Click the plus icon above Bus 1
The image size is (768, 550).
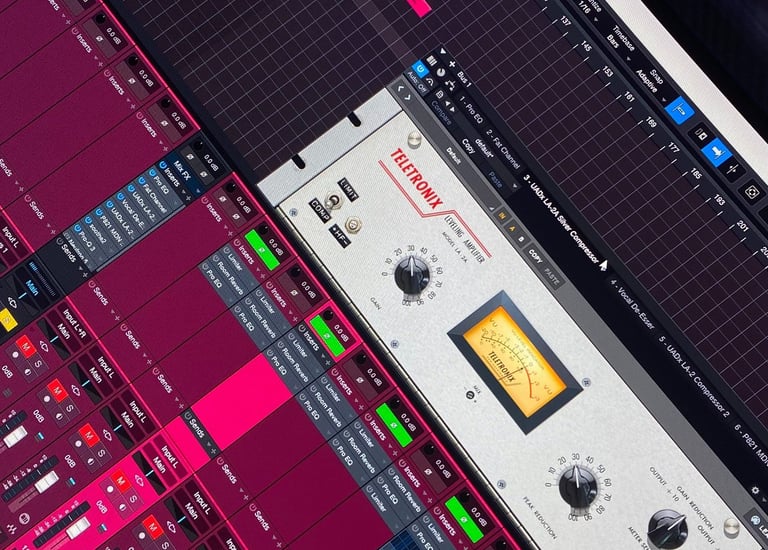pyautogui.click(x=452, y=64)
